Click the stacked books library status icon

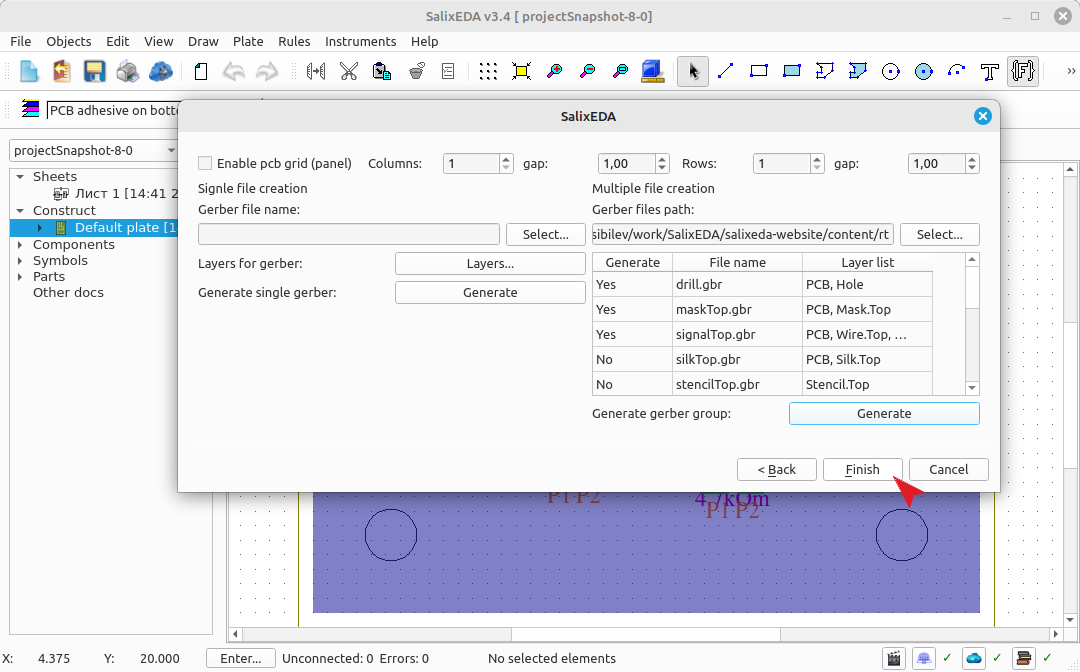click(x=1024, y=658)
